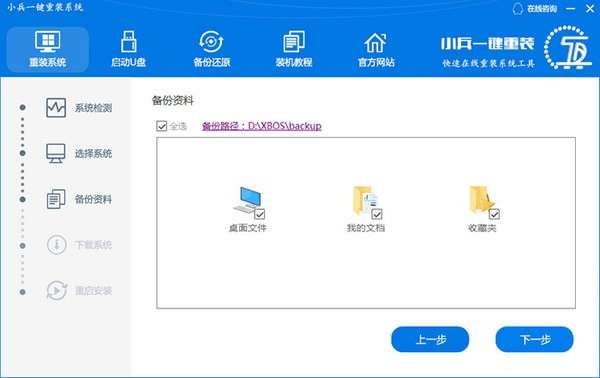Click the 上一步 previous button
This screenshot has height=378, width=600.
pos(430,339)
